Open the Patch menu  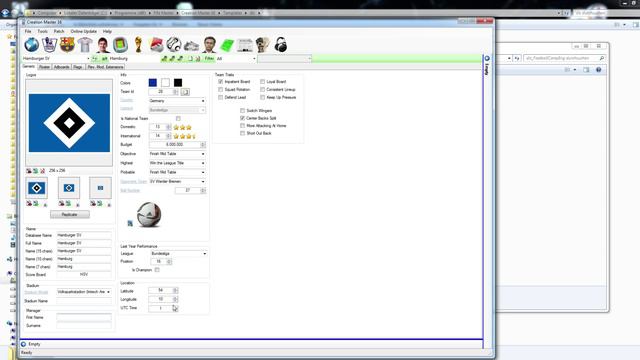click(59, 31)
